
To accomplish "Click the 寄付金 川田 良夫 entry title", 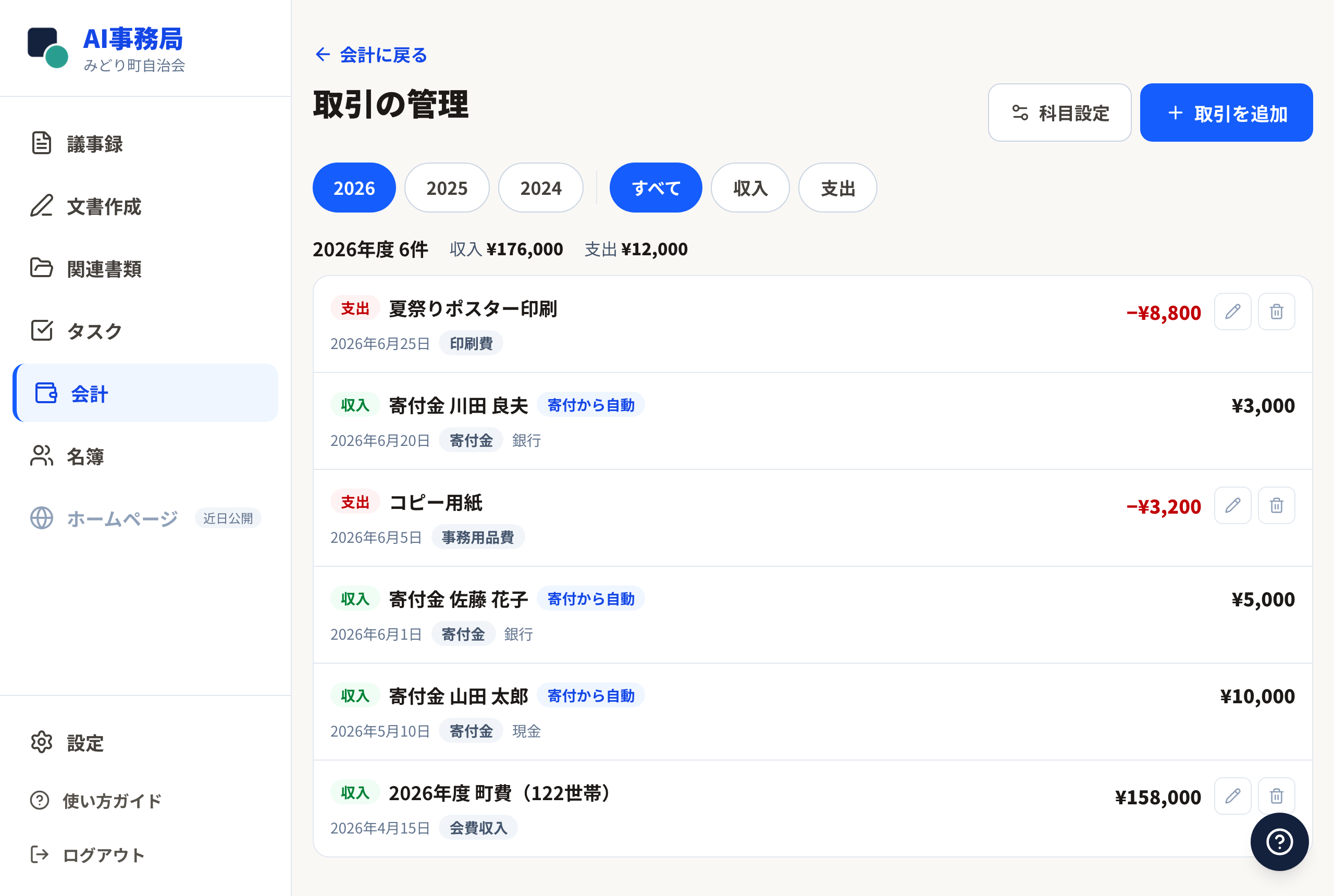I will click(459, 405).
